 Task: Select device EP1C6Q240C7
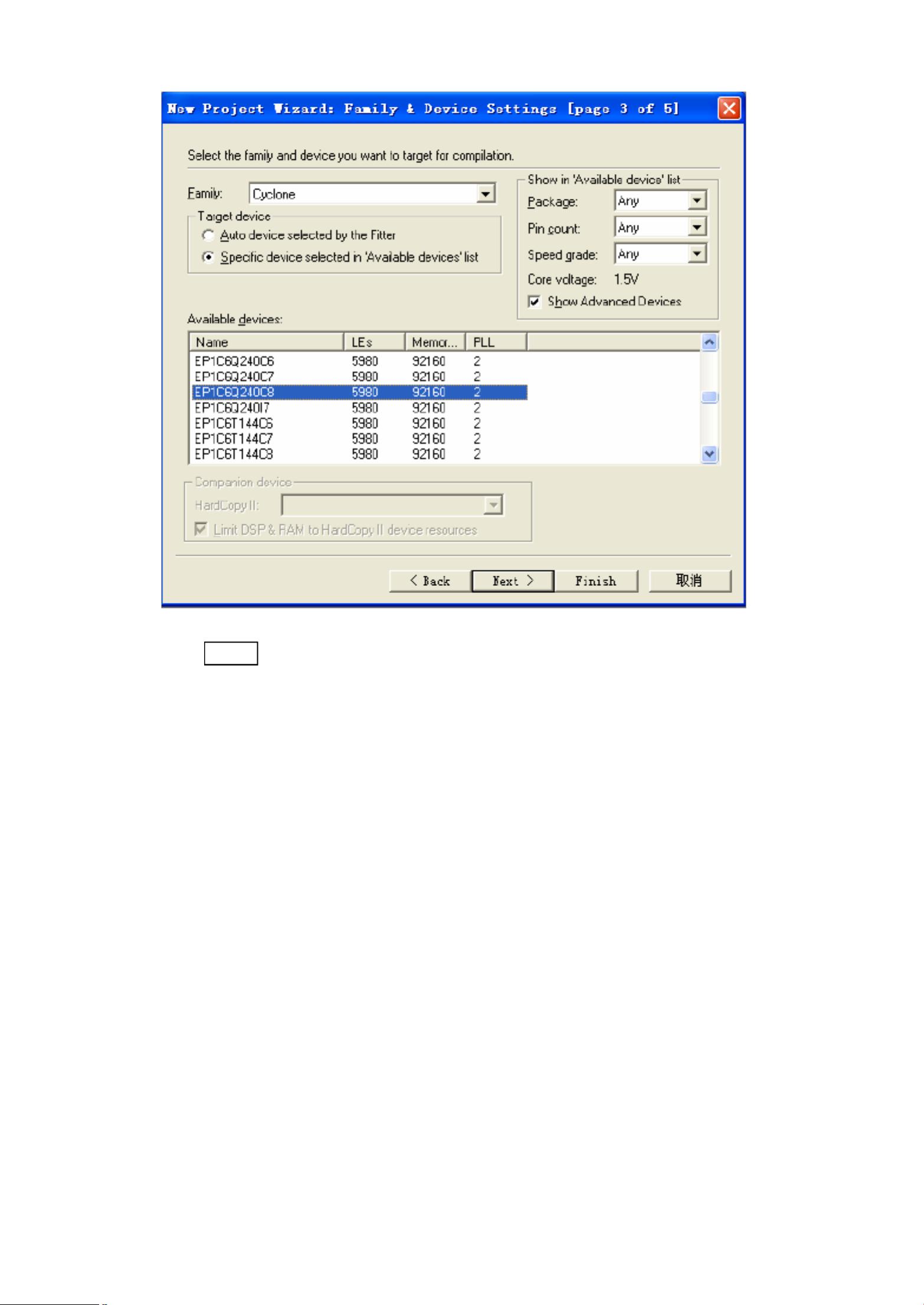point(359,376)
